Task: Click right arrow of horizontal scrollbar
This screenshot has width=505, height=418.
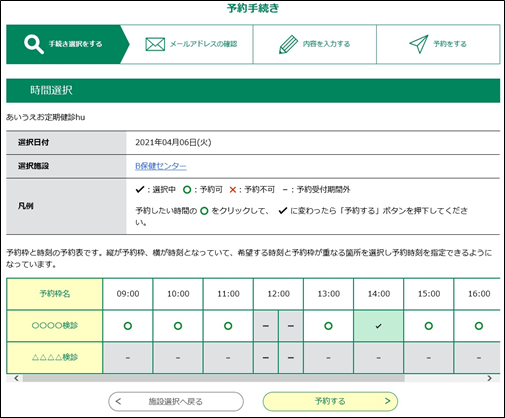Action: coord(489,378)
